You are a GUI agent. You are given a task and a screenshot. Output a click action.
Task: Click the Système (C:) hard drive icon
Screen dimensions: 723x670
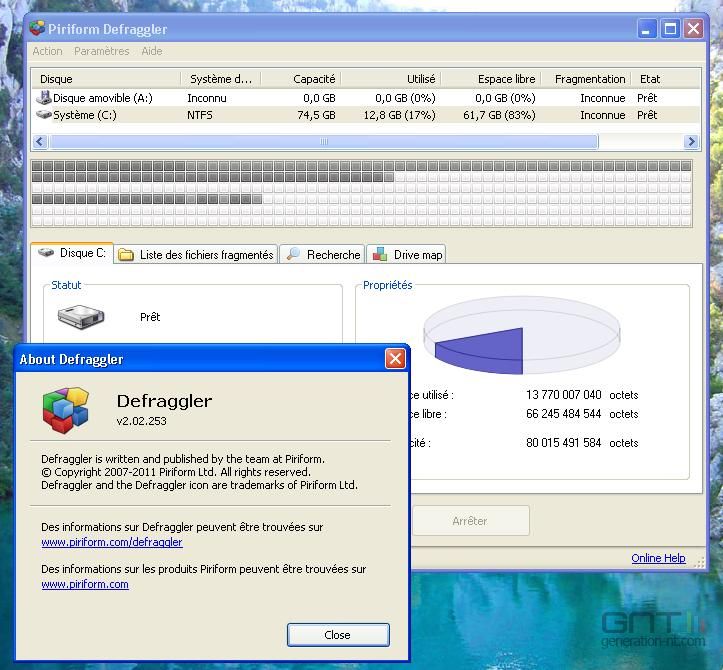tap(44, 114)
